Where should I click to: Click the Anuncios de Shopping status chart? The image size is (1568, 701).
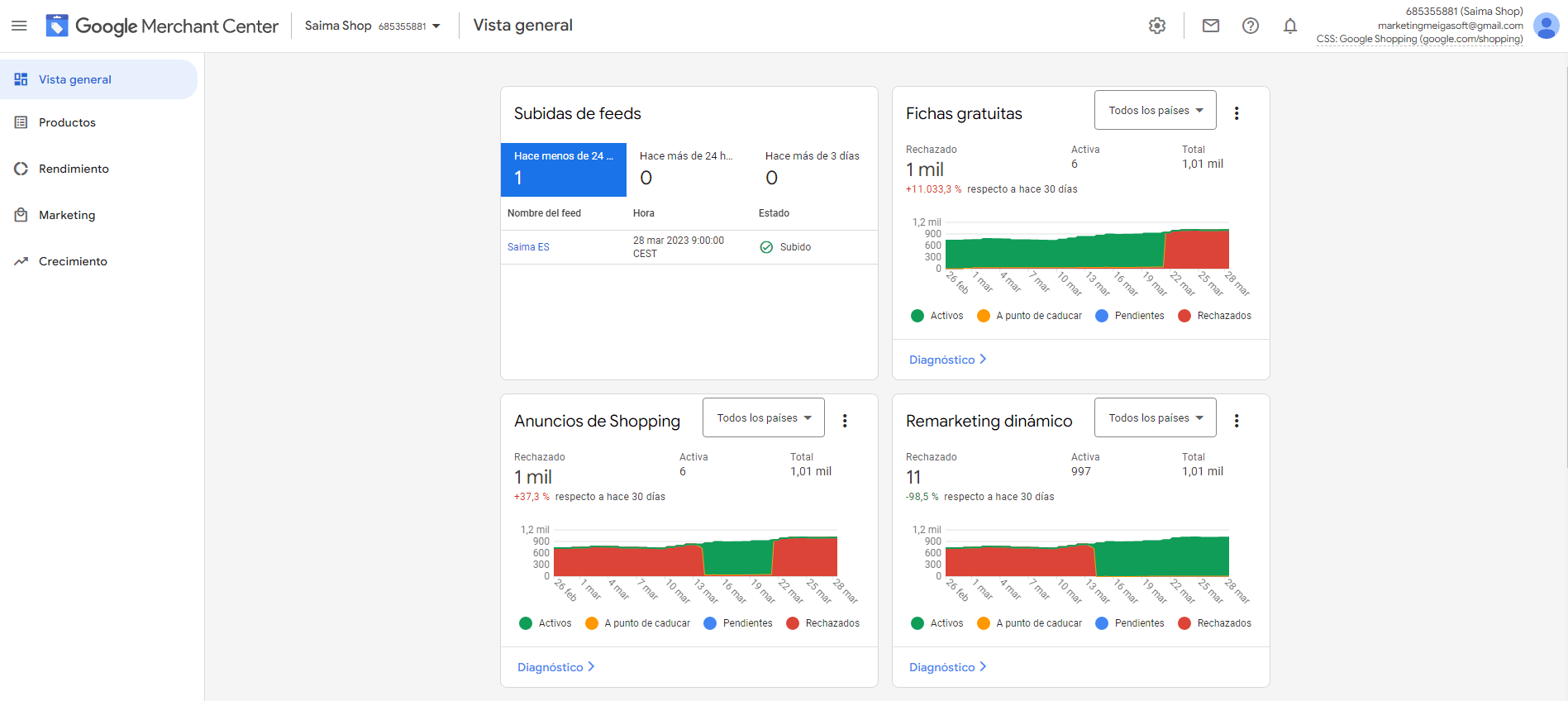(x=695, y=553)
